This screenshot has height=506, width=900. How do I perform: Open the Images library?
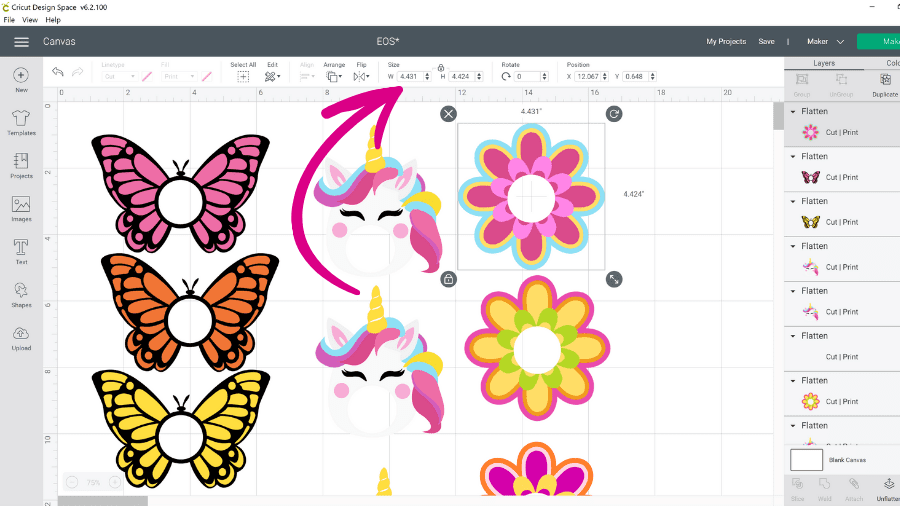(21, 208)
